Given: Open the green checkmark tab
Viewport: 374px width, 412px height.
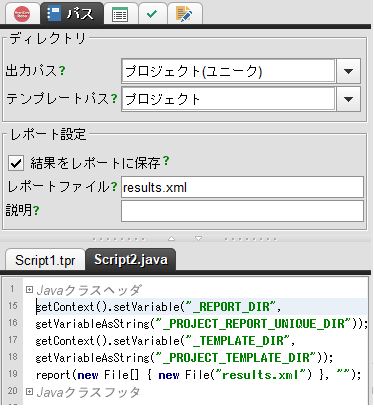Looking at the screenshot, I should pos(152,14).
